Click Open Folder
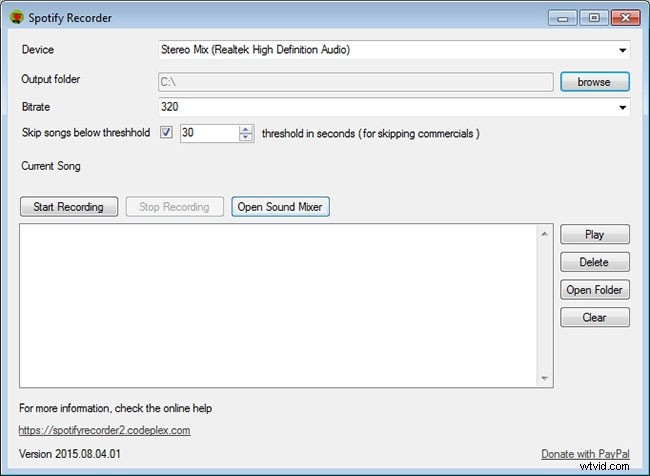Screen dimensions: 650x476 [595, 289]
